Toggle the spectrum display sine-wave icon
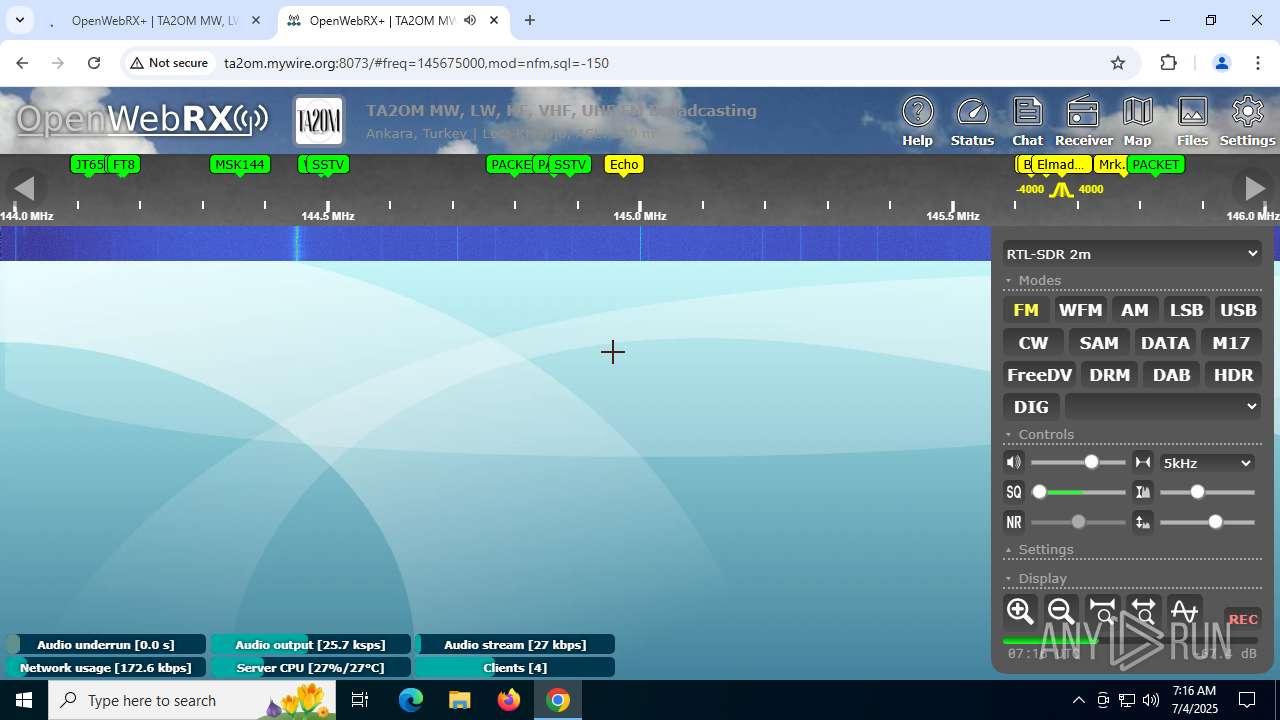The width and height of the screenshot is (1280, 720). tap(1184, 611)
